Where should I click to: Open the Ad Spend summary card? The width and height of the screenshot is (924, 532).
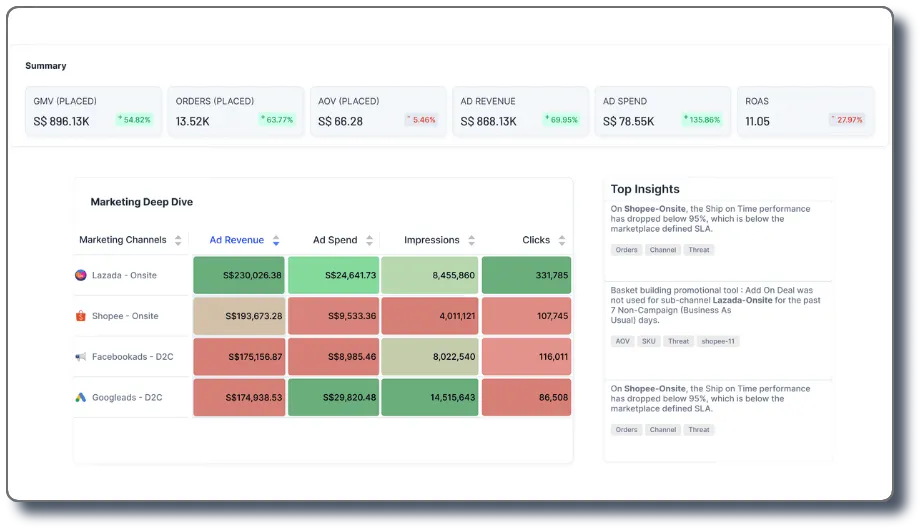663,111
